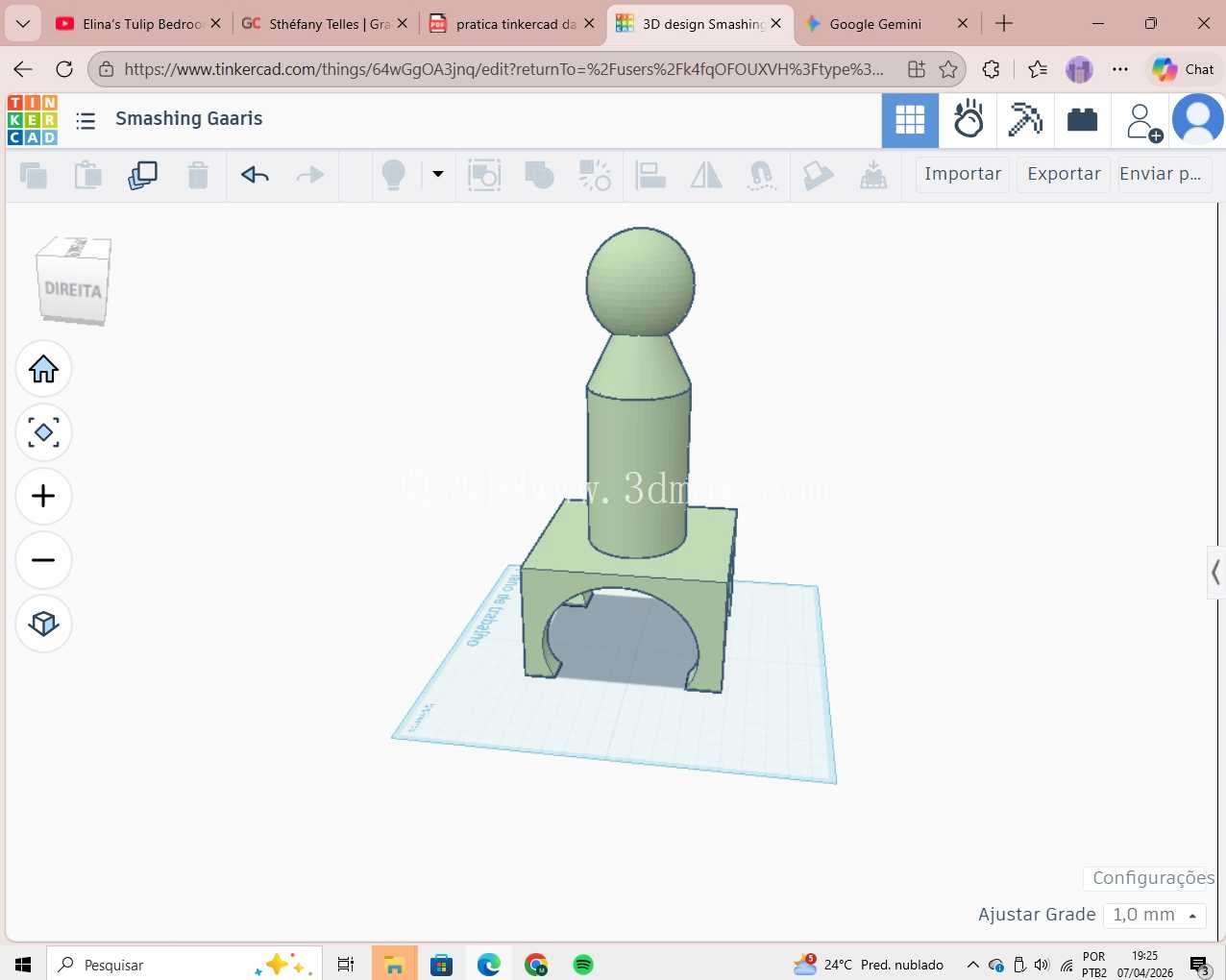
Task: Go back in browser
Action: point(23,69)
